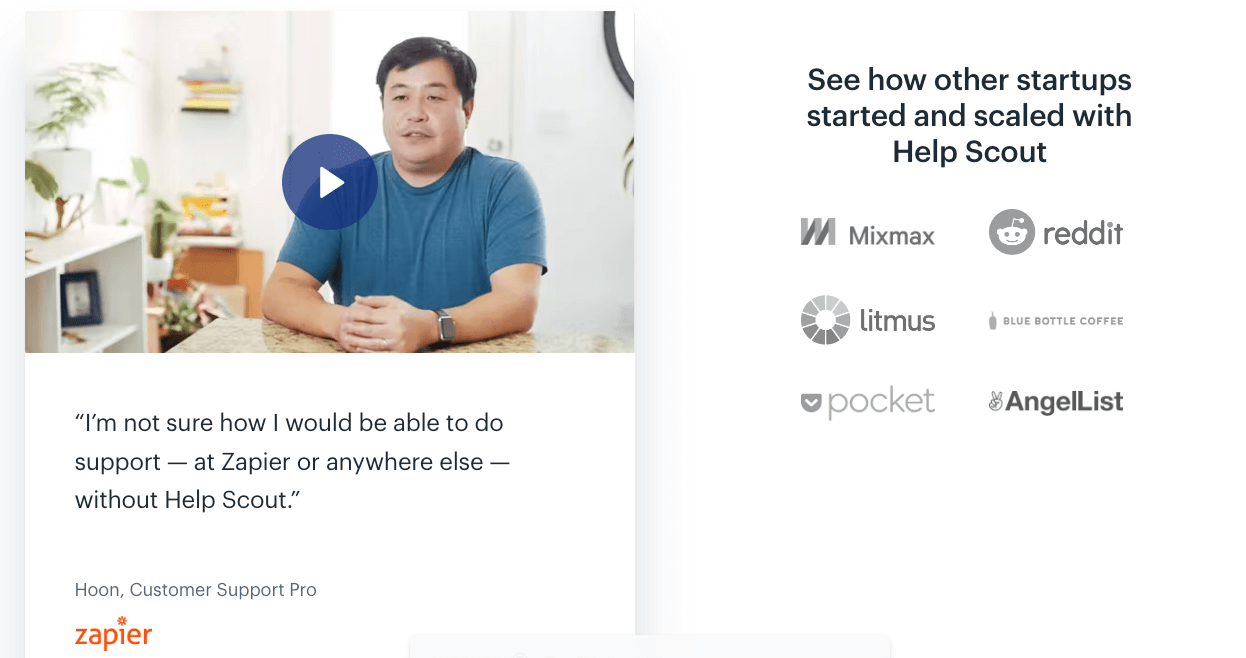Click the smartwatch on the man's wrist

coord(445,325)
